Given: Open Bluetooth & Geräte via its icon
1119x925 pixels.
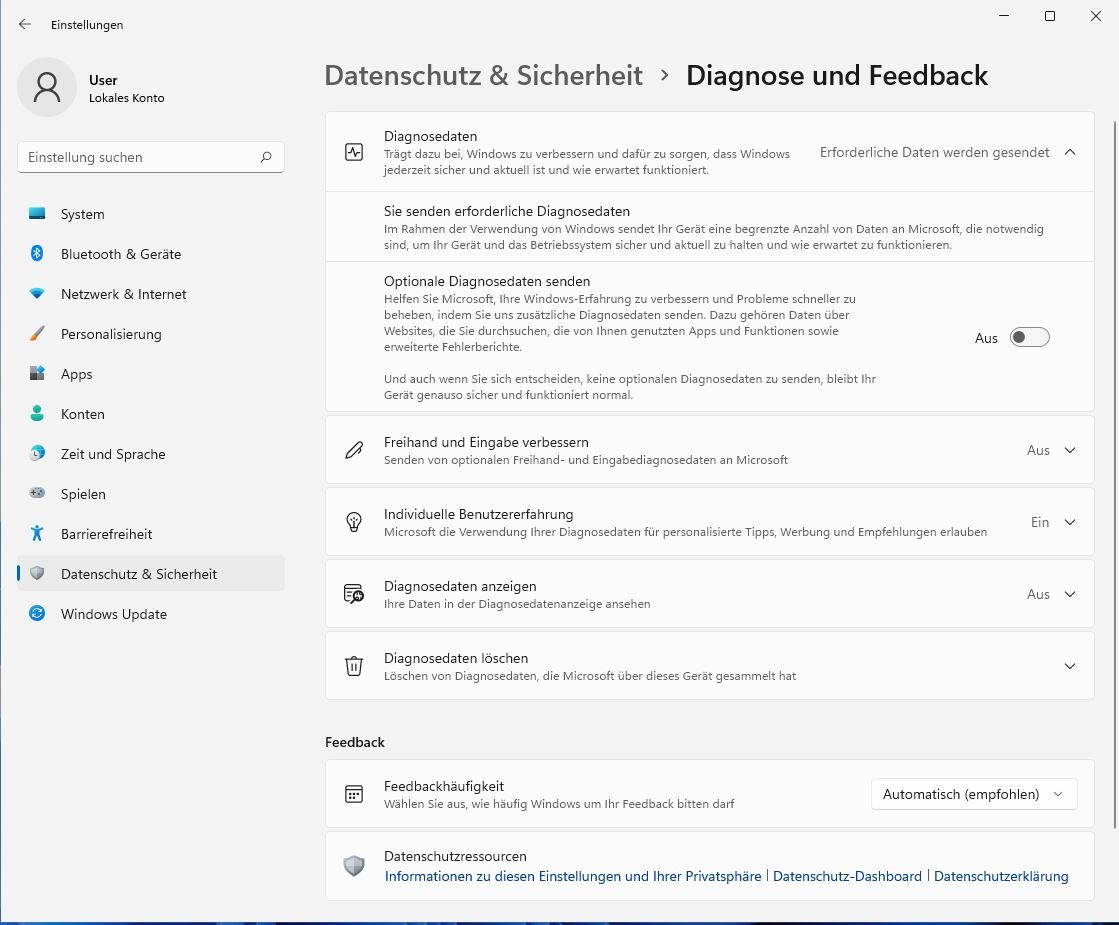Looking at the screenshot, I should 37,254.
